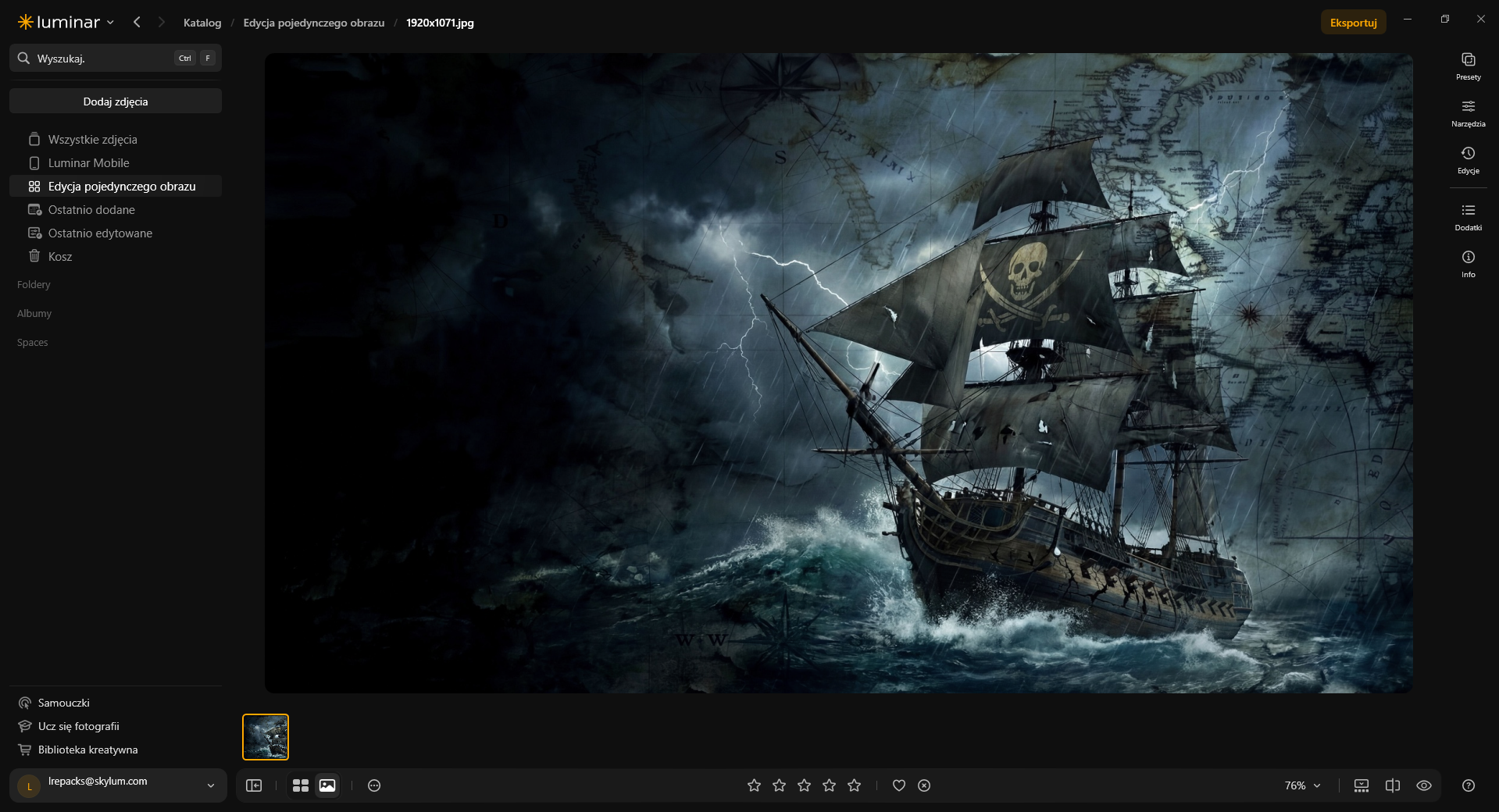The height and width of the screenshot is (812, 1499).
Task: Open Ostatnio dodane in the sidebar
Action: click(x=116, y=210)
